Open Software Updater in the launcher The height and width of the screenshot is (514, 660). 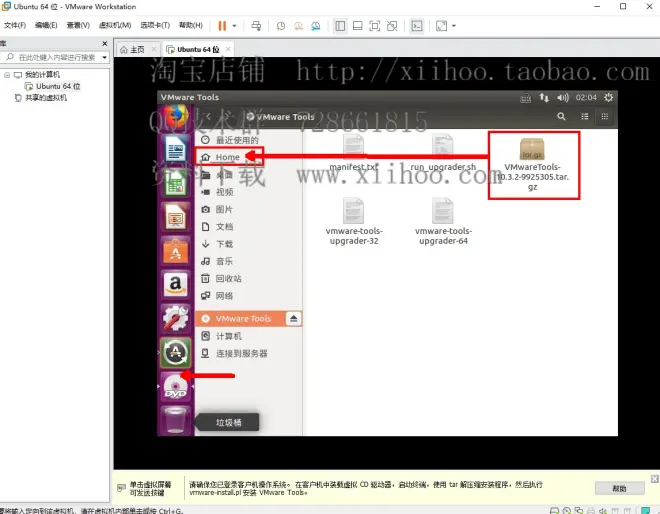click(x=176, y=352)
